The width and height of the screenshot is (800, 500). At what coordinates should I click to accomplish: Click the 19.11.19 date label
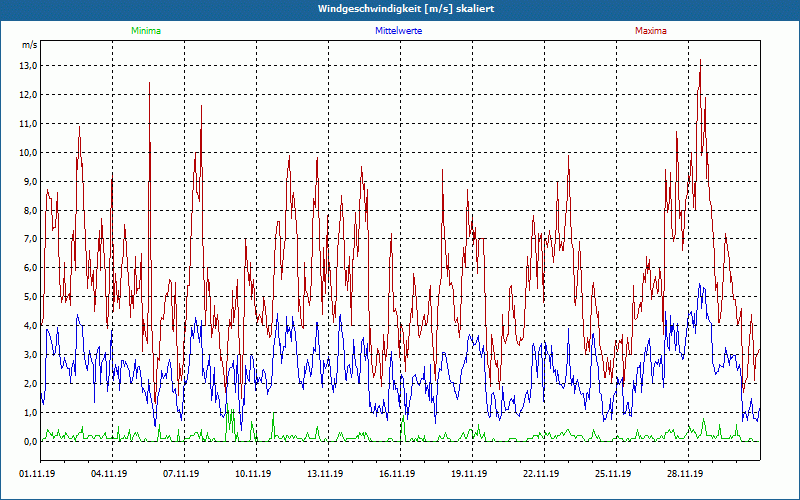[x=469, y=474]
